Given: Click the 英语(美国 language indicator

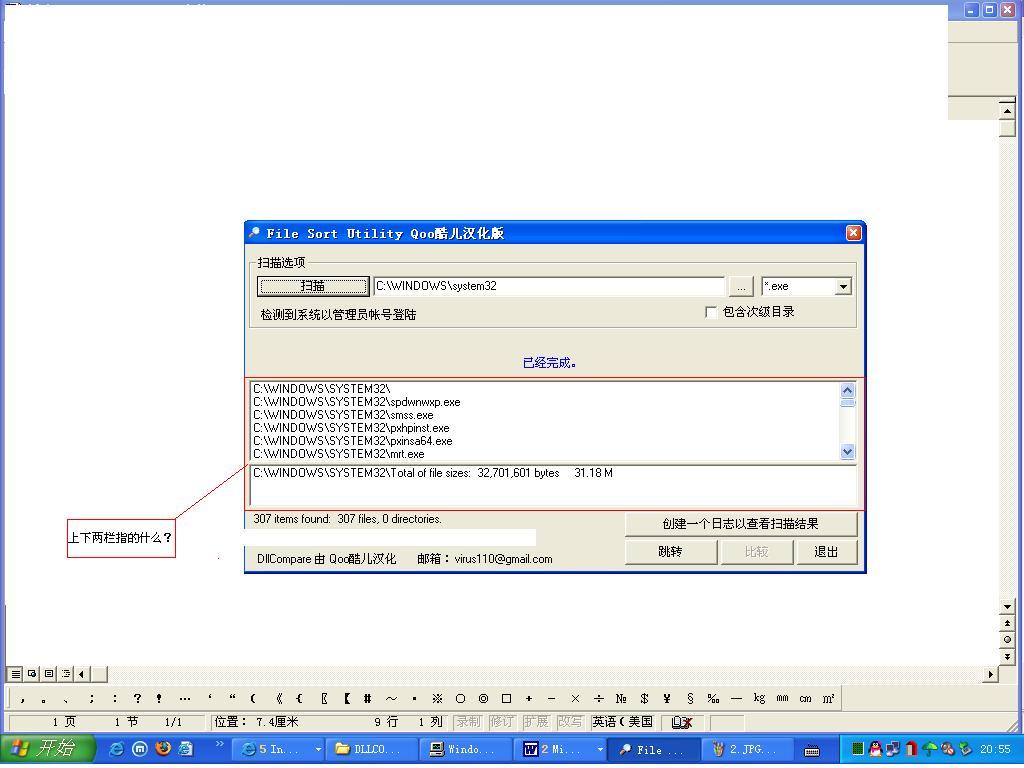Looking at the screenshot, I should (622, 722).
